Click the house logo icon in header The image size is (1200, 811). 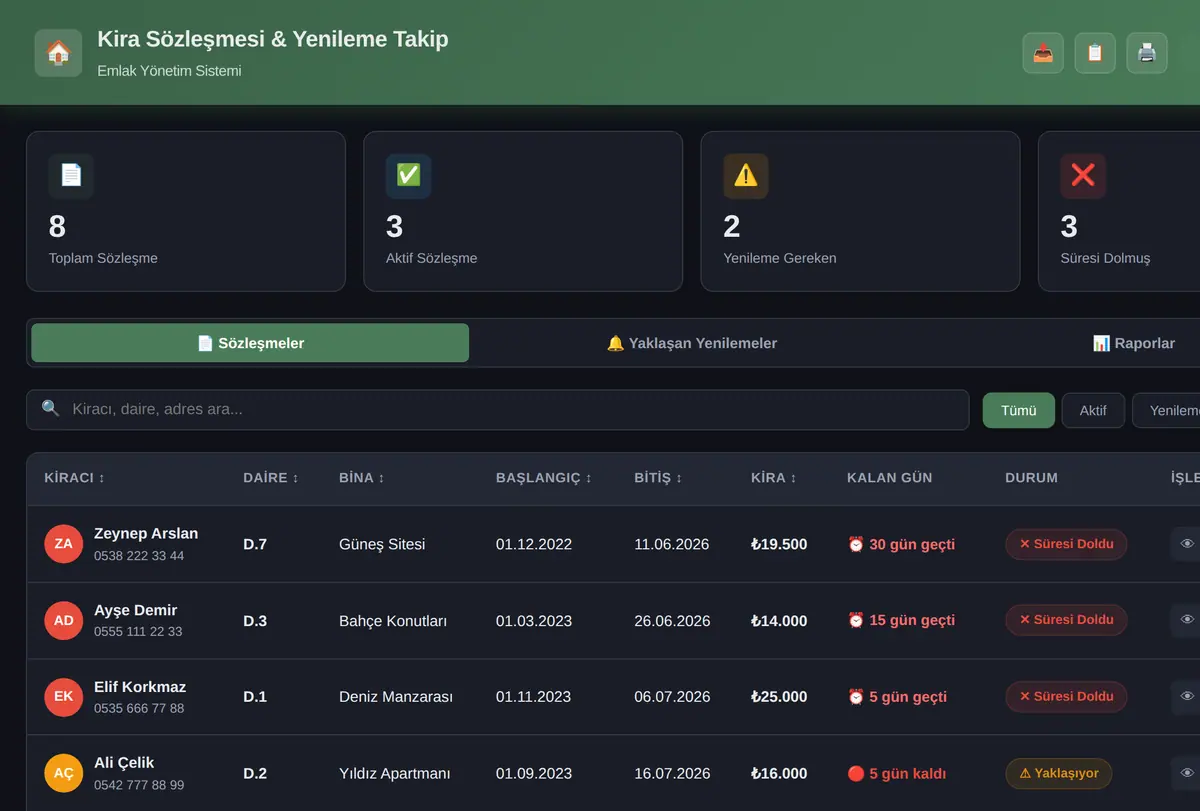58,53
